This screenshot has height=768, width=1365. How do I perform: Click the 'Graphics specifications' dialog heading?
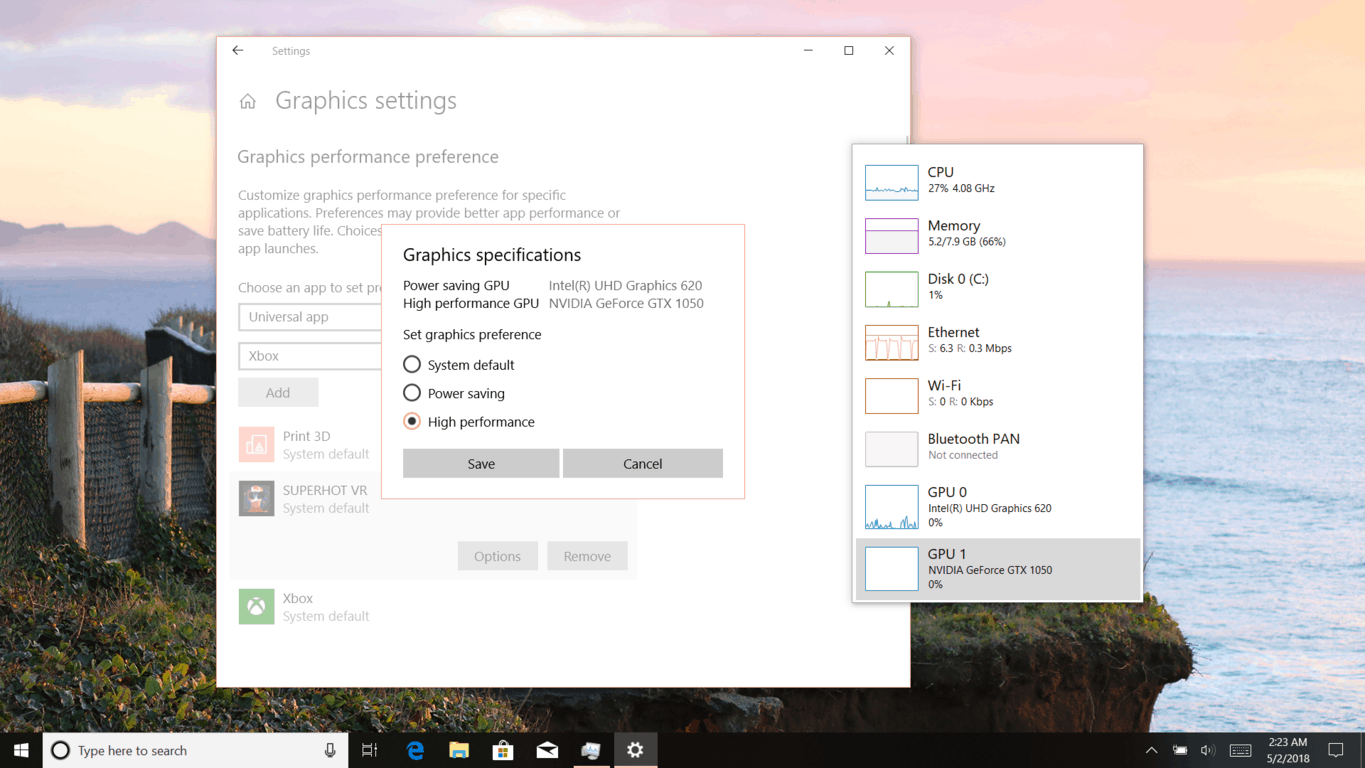[492, 255]
